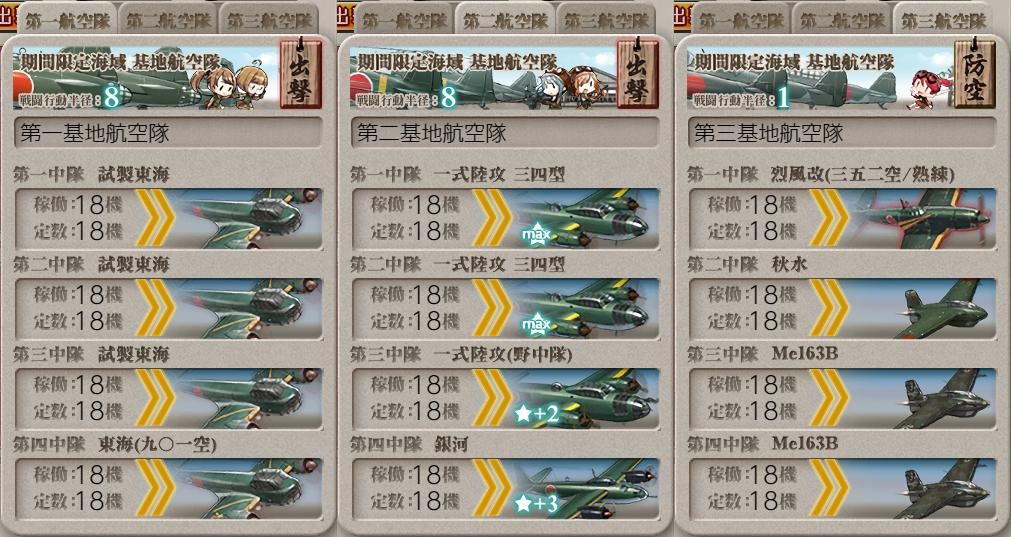Expand the yellow chevrons on 第二中隊 一式陸攻 三四型

[493, 309]
